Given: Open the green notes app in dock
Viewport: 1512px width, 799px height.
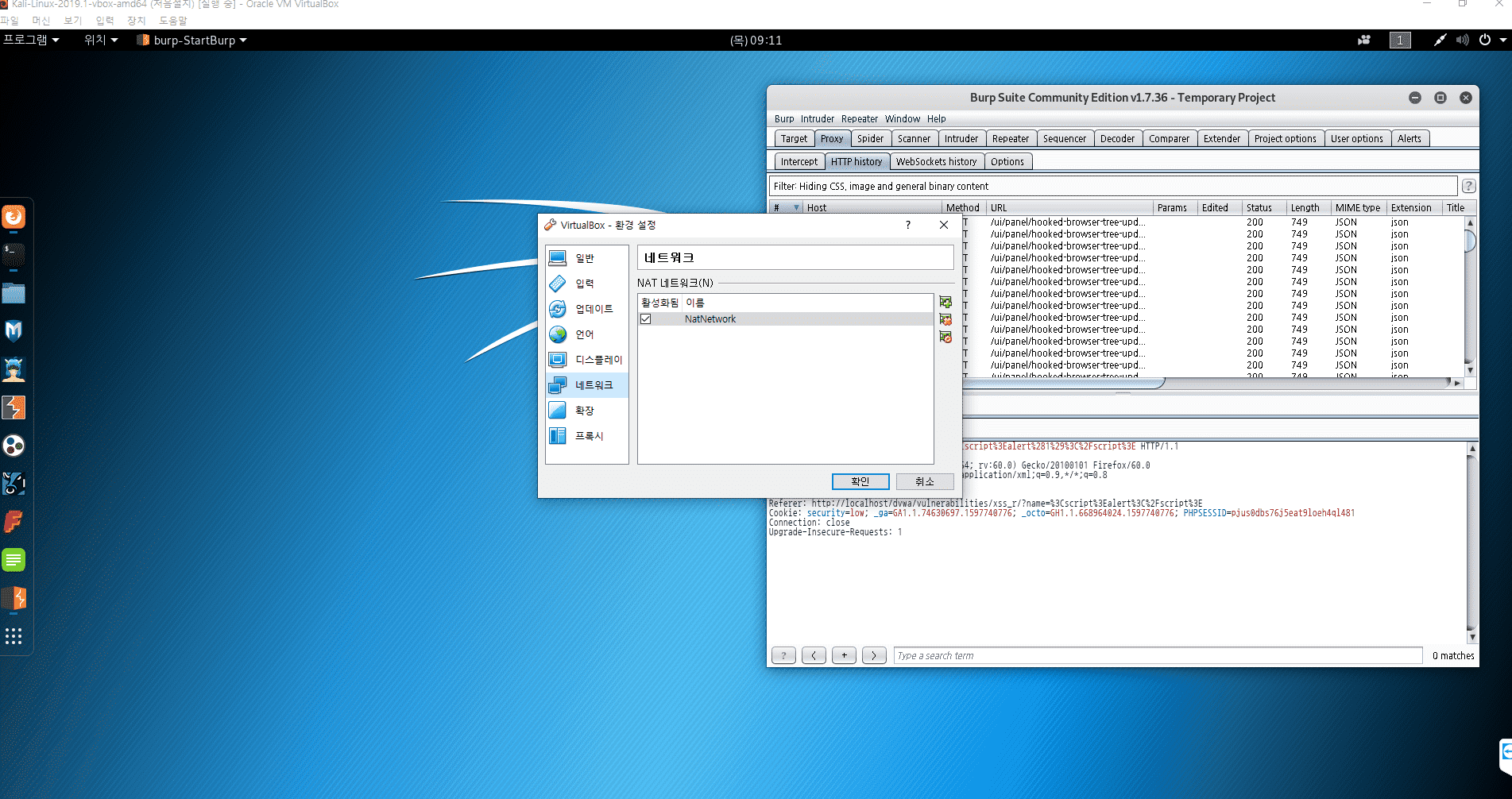Looking at the screenshot, I should click(14, 560).
